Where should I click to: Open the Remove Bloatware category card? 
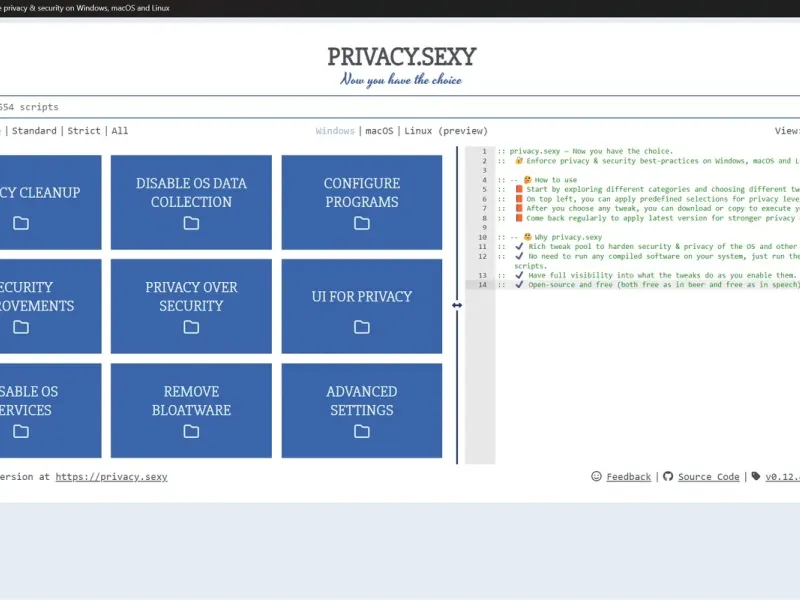[191, 410]
